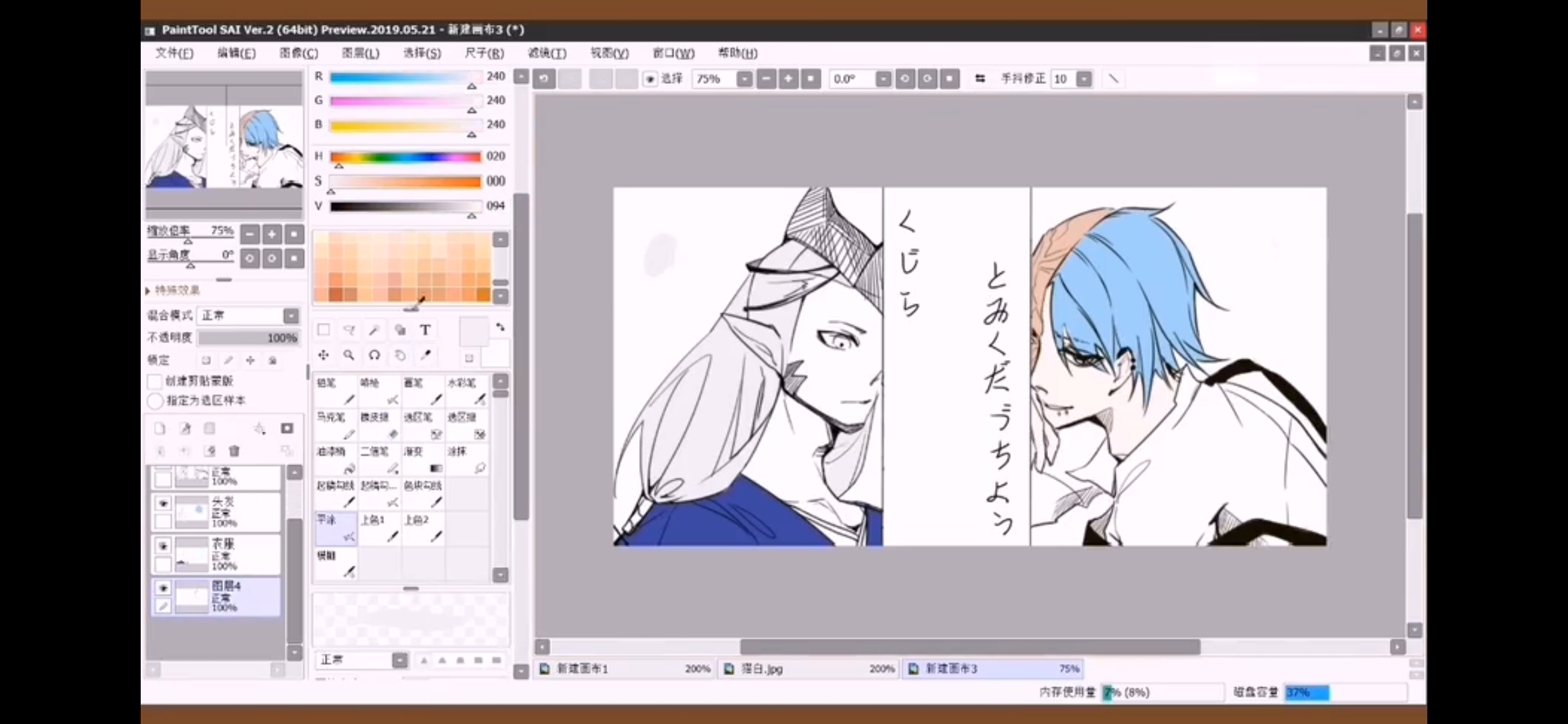Open the 编辑(E) menu
Image resolution: width=1568 pixels, height=724 pixels.
click(x=237, y=53)
